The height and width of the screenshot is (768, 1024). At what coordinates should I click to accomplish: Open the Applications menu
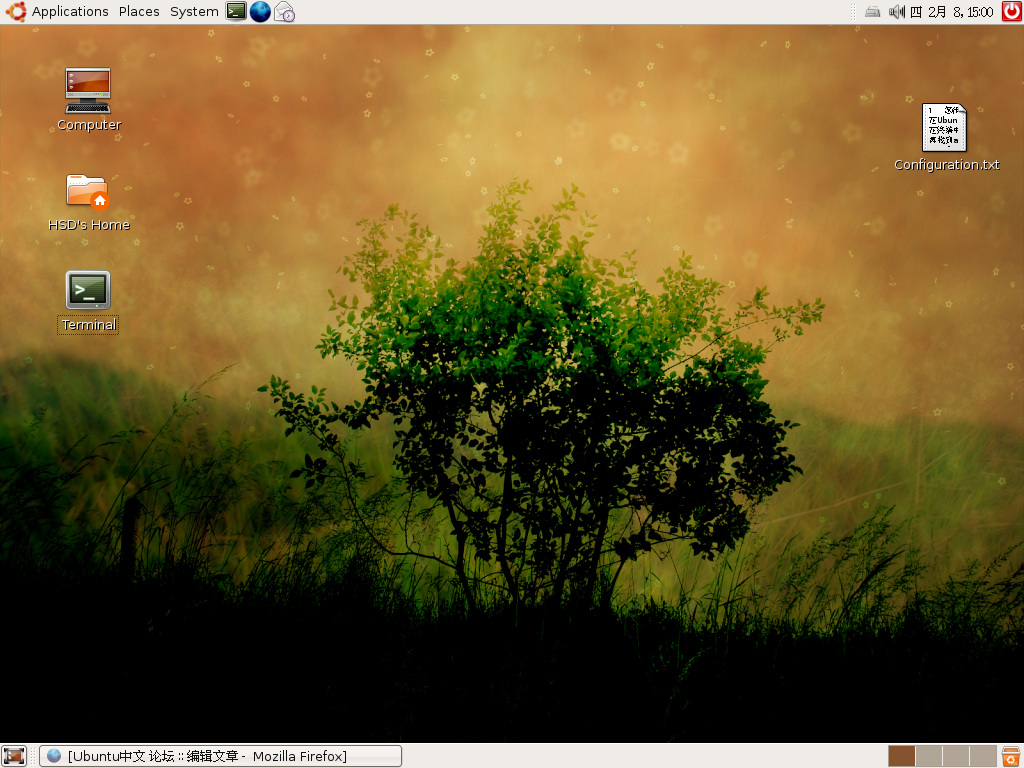[x=70, y=12]
